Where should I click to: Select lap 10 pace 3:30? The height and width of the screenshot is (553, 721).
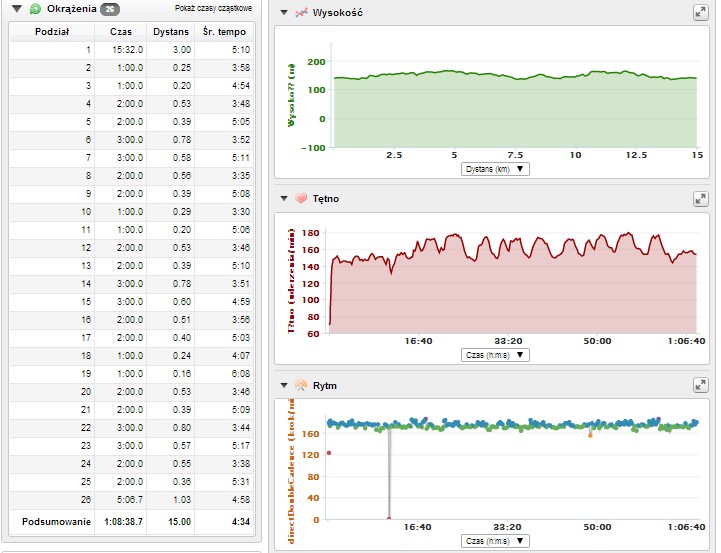(x=241, y=211)
